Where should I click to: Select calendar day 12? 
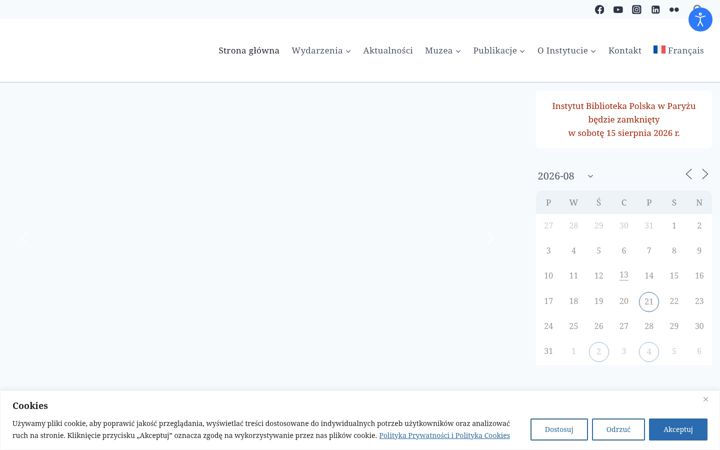598,276
